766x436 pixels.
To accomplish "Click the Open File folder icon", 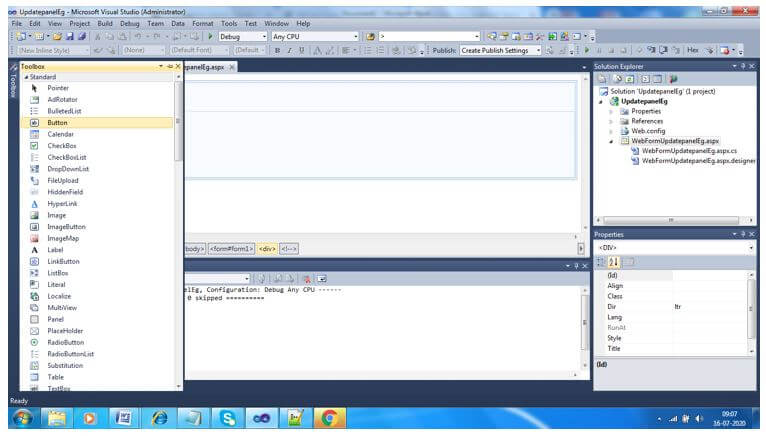I will (58, 37).
